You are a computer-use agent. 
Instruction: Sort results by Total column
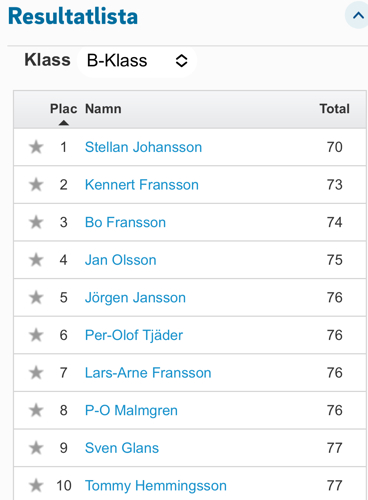click(334, 109)
